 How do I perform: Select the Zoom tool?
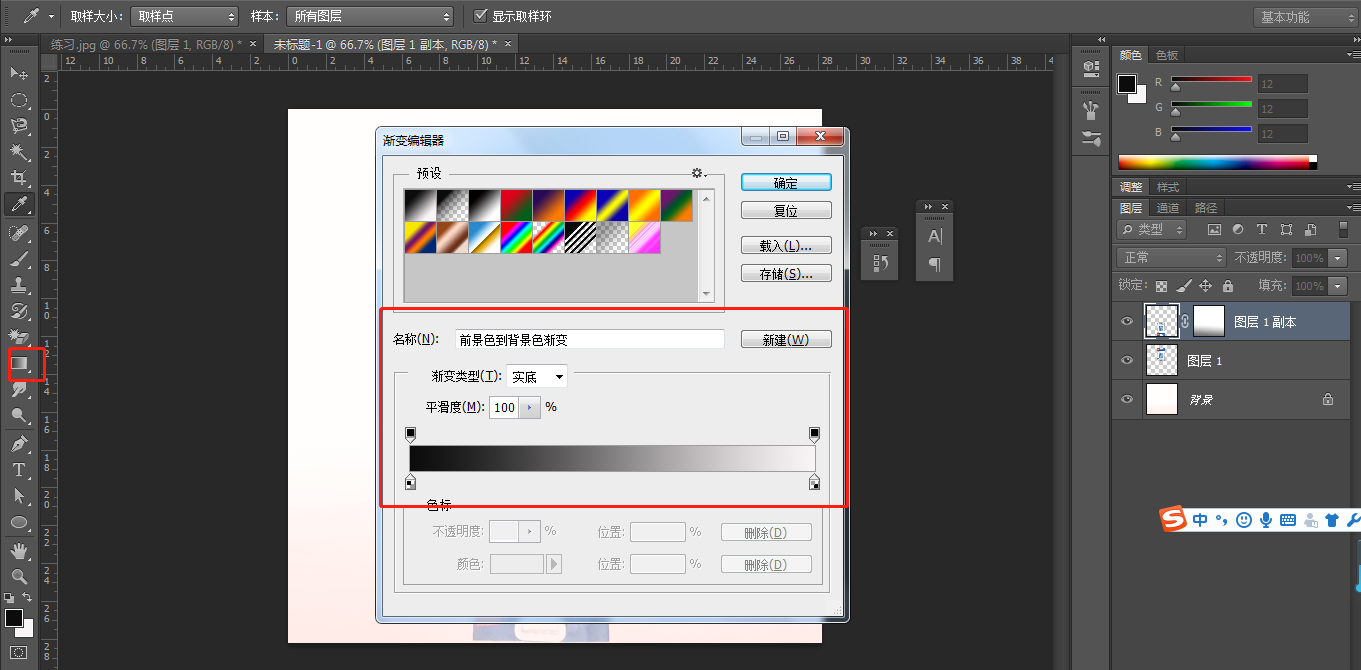pos(19,576)
